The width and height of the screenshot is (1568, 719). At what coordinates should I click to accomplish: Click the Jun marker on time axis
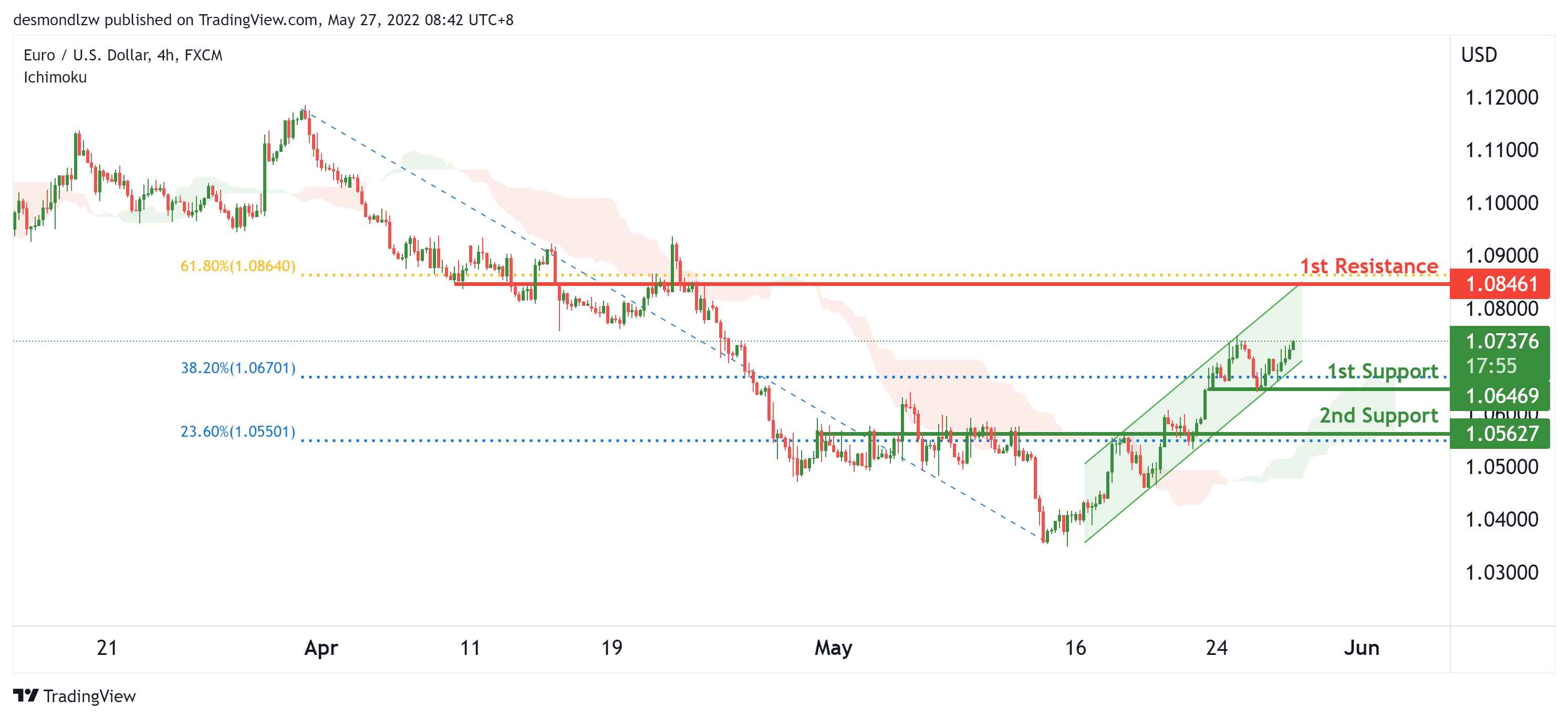pos(1361,647)
